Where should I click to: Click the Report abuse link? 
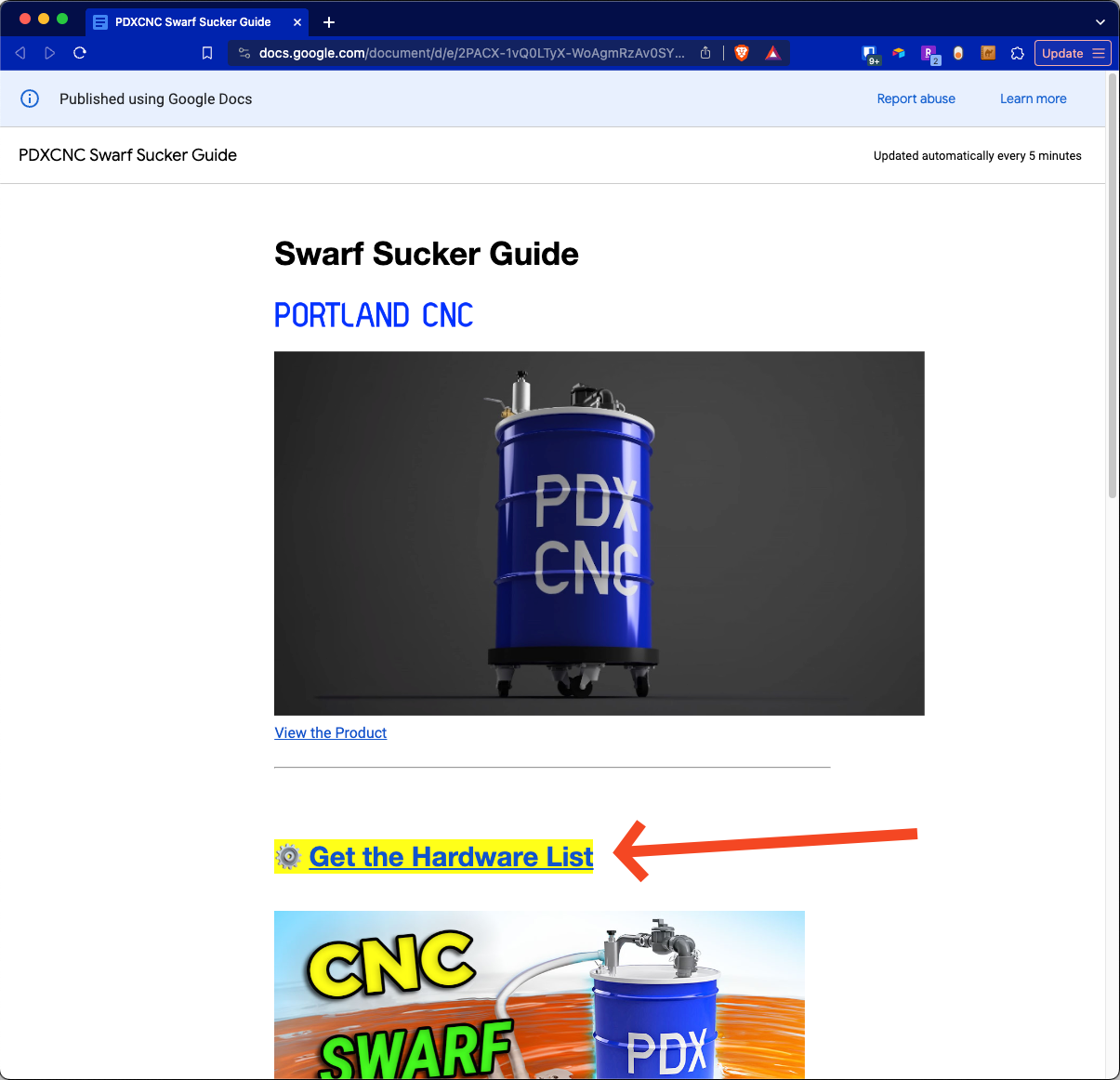916,99
